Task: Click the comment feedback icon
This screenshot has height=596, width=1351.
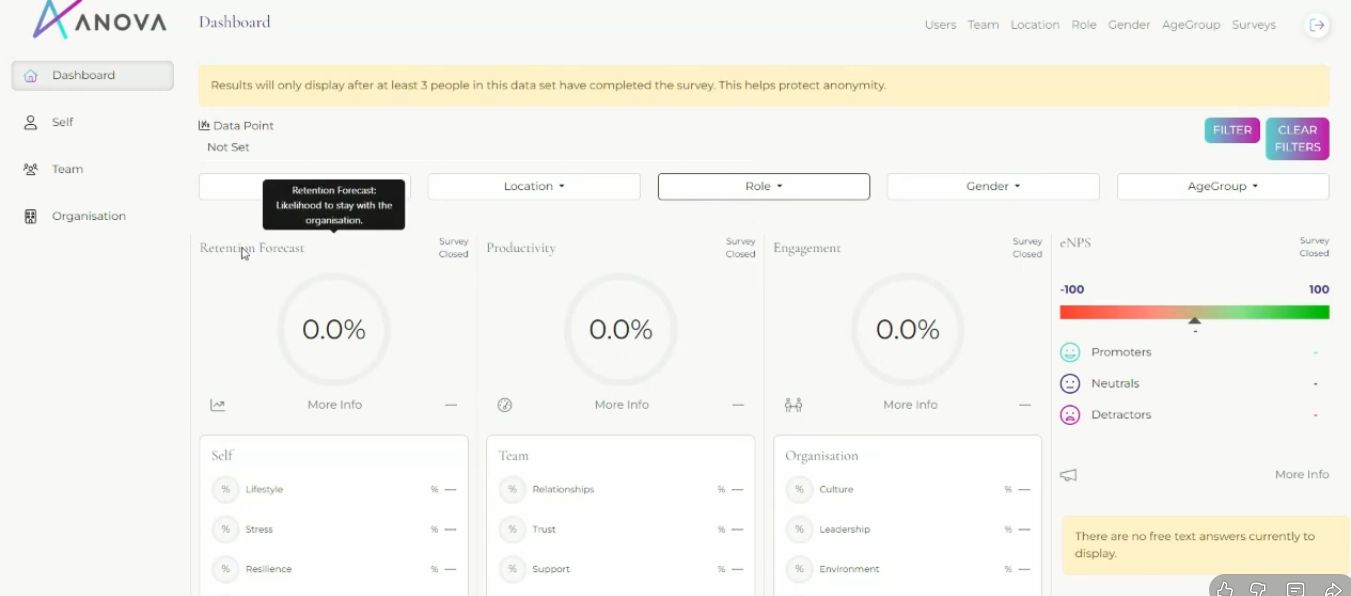Action: 1296,589
